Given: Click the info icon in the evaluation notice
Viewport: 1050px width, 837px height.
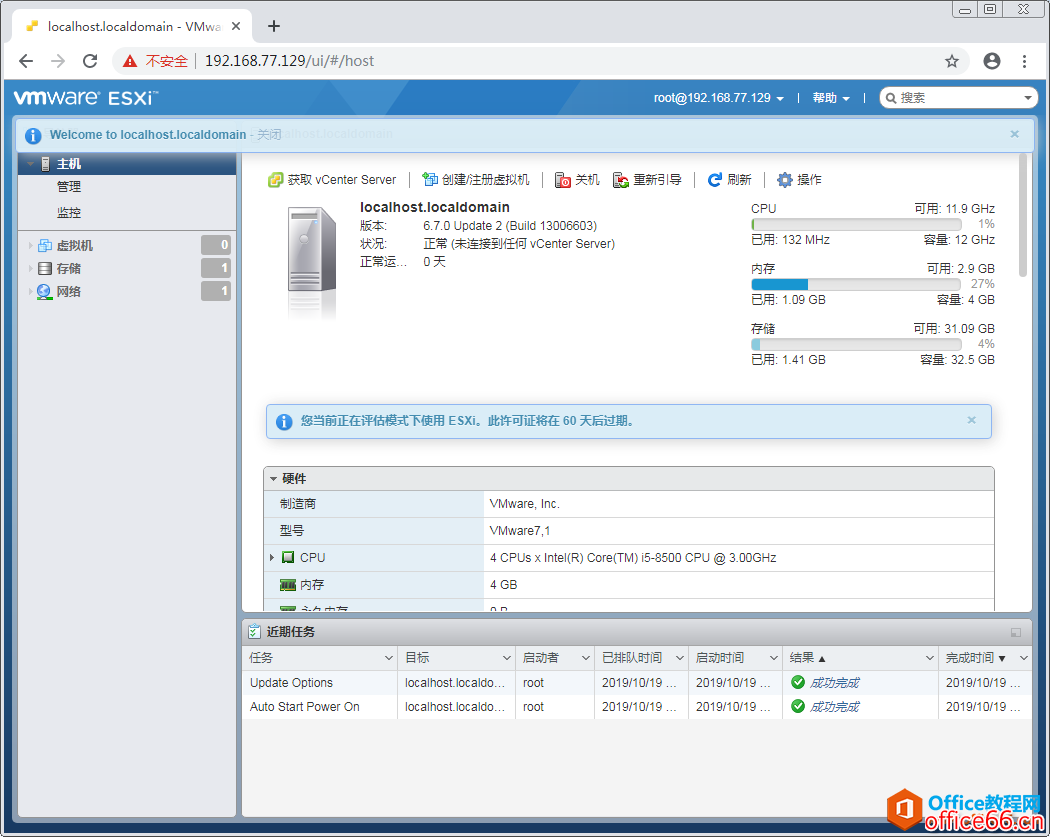Looking at the screenshot, I should coord(284,421).
